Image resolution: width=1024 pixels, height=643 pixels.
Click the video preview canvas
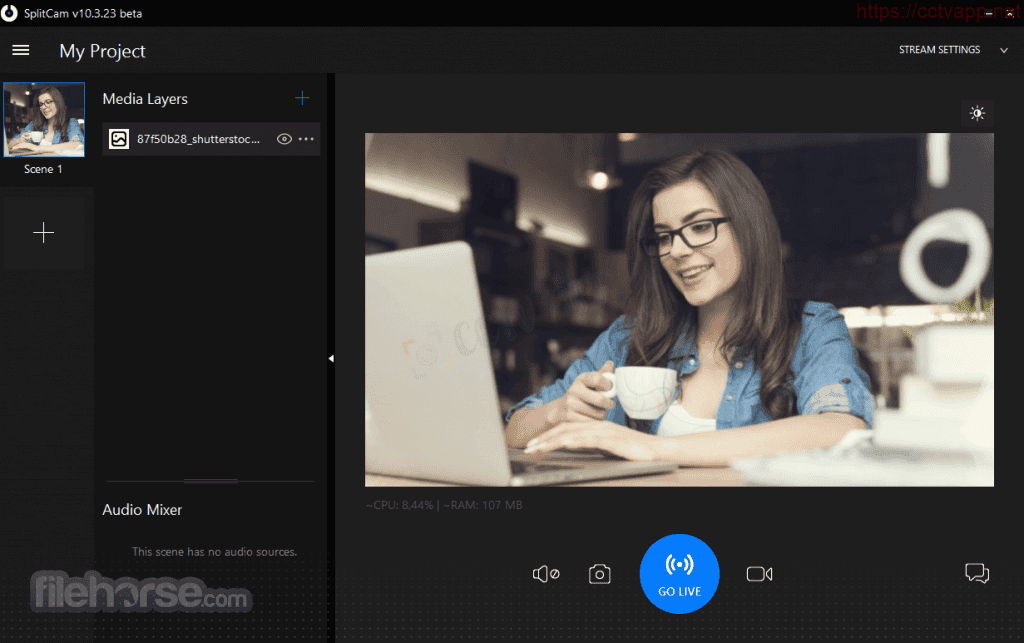point(679,310)
